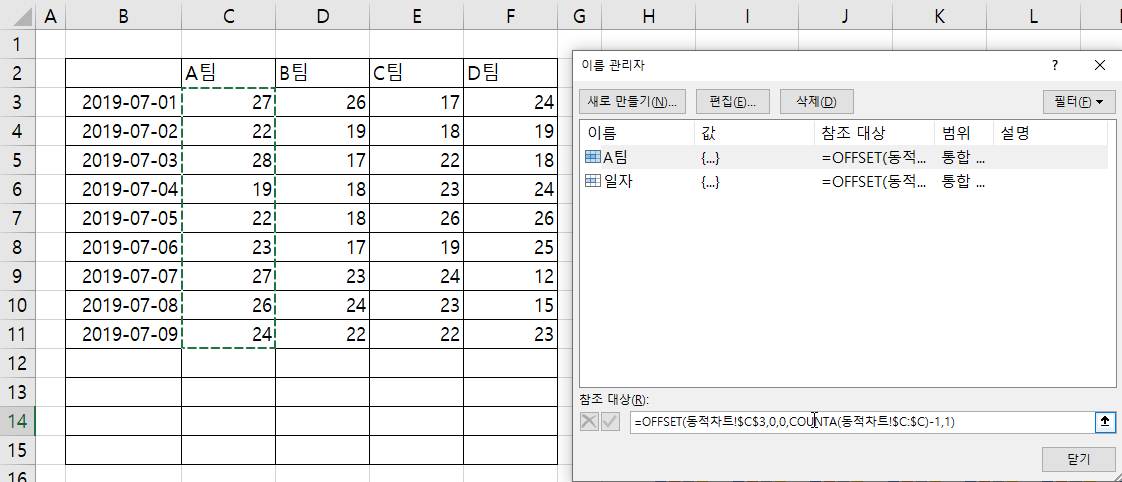
Task: Click the A팀 header cell in sheet
Action: point(228,73)
